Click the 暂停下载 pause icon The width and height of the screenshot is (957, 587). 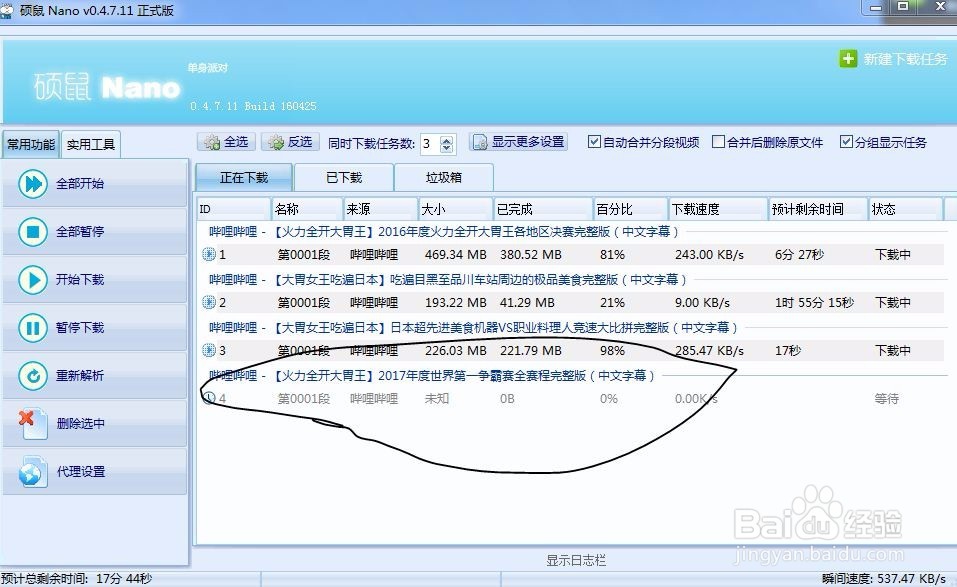tap(32, 328)
